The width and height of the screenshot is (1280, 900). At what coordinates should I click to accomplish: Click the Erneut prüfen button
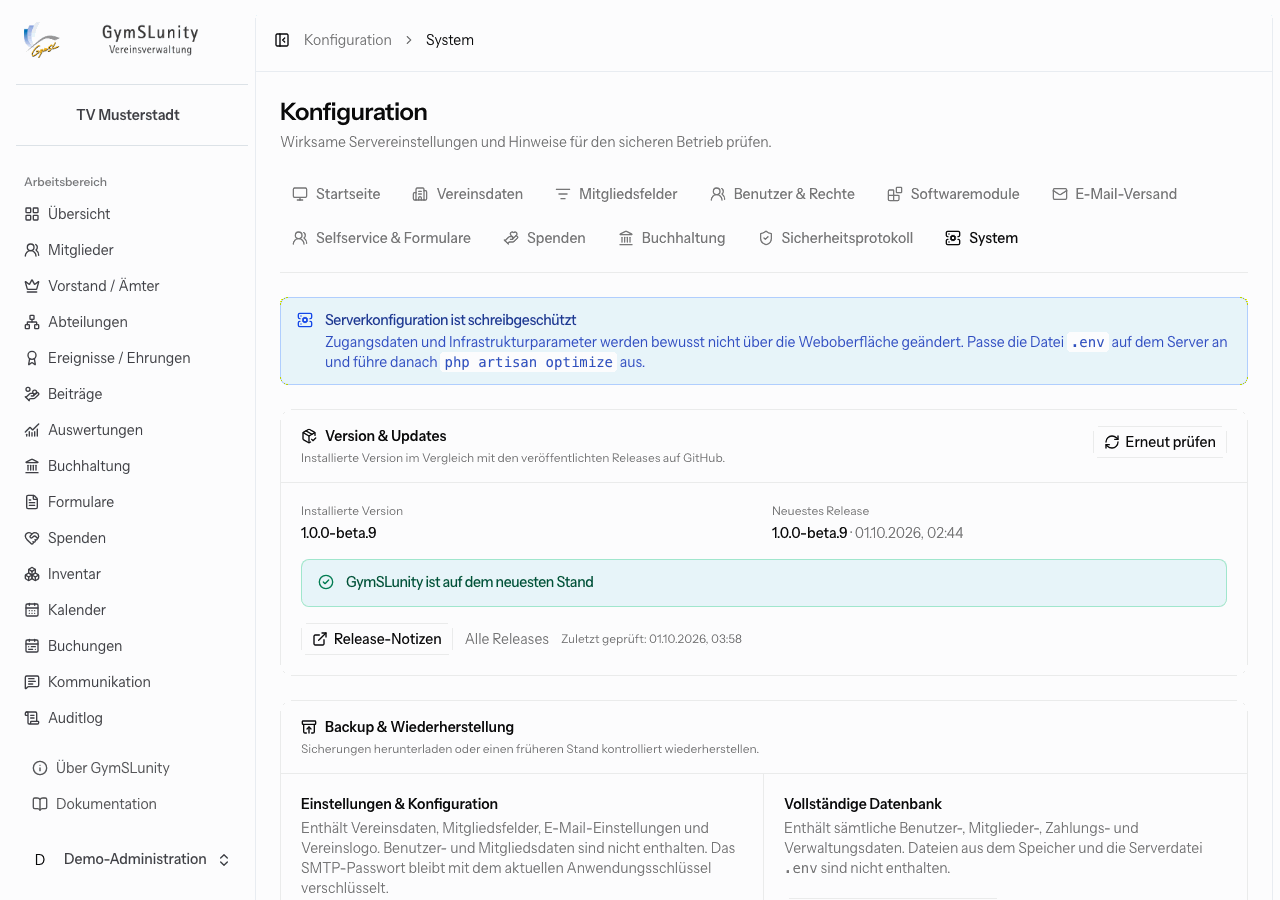(1160, 442)
